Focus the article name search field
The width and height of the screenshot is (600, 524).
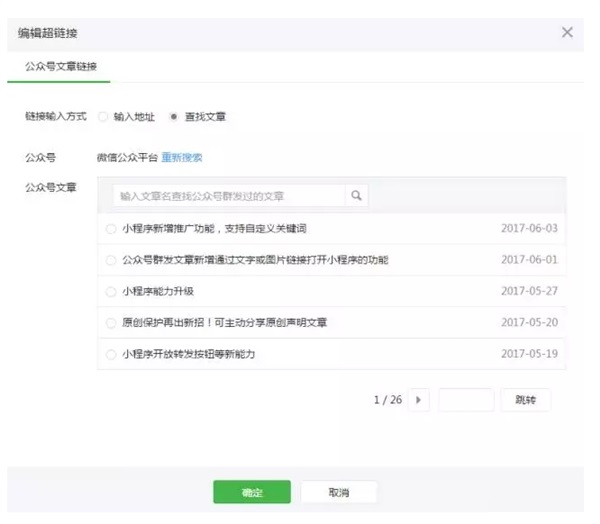pyautogui.click(x=229, y=196)
